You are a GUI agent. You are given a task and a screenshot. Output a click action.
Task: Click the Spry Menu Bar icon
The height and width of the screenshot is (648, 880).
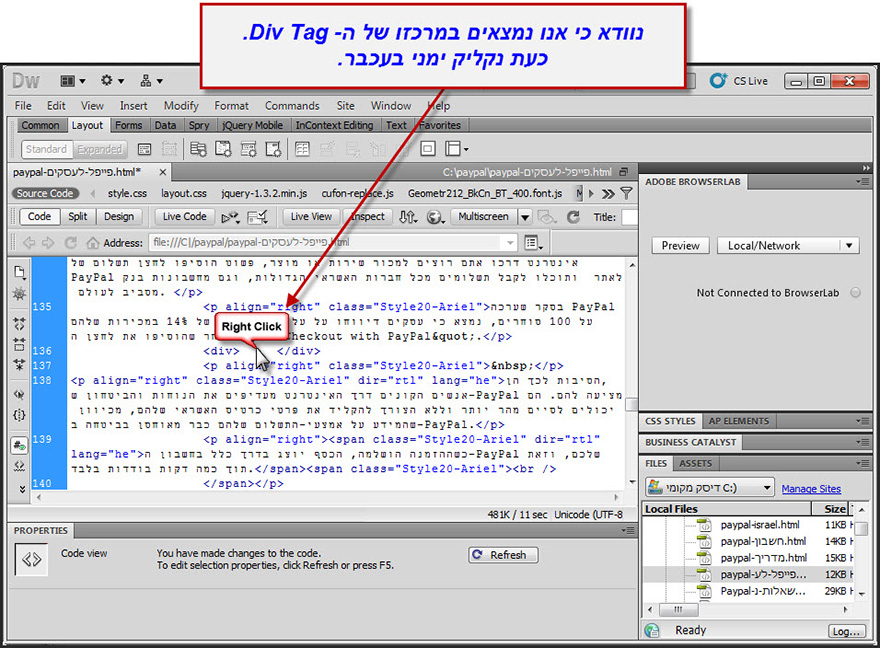click(198, 149)
